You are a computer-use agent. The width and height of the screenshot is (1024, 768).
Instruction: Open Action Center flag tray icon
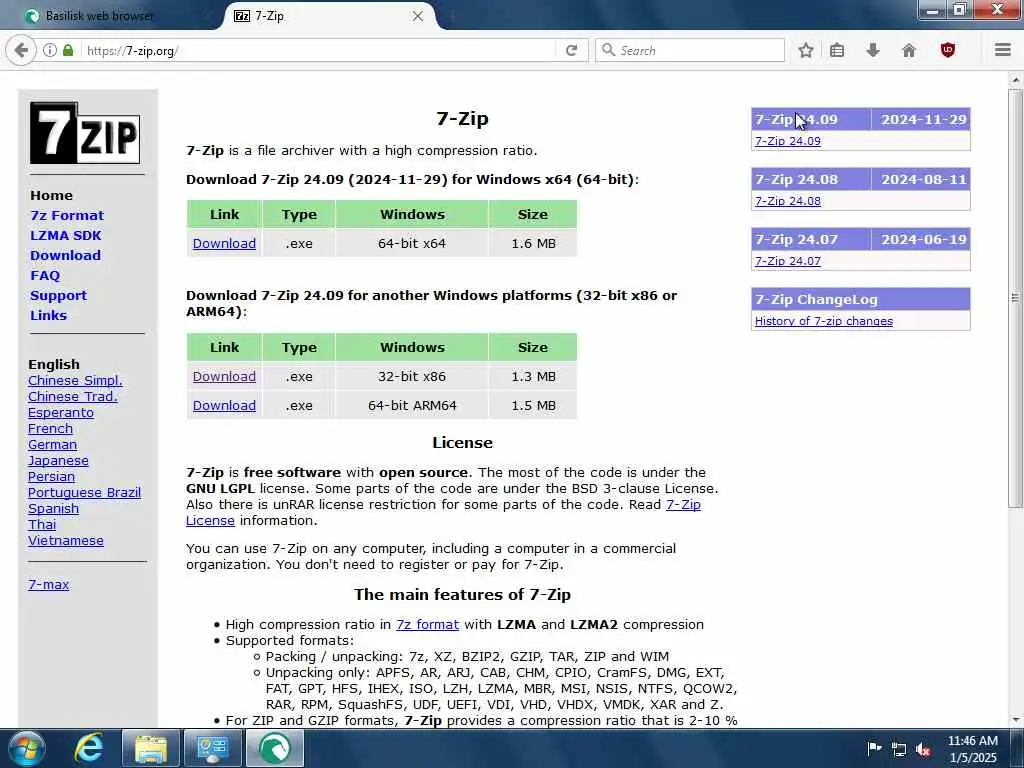coord(874,749)
